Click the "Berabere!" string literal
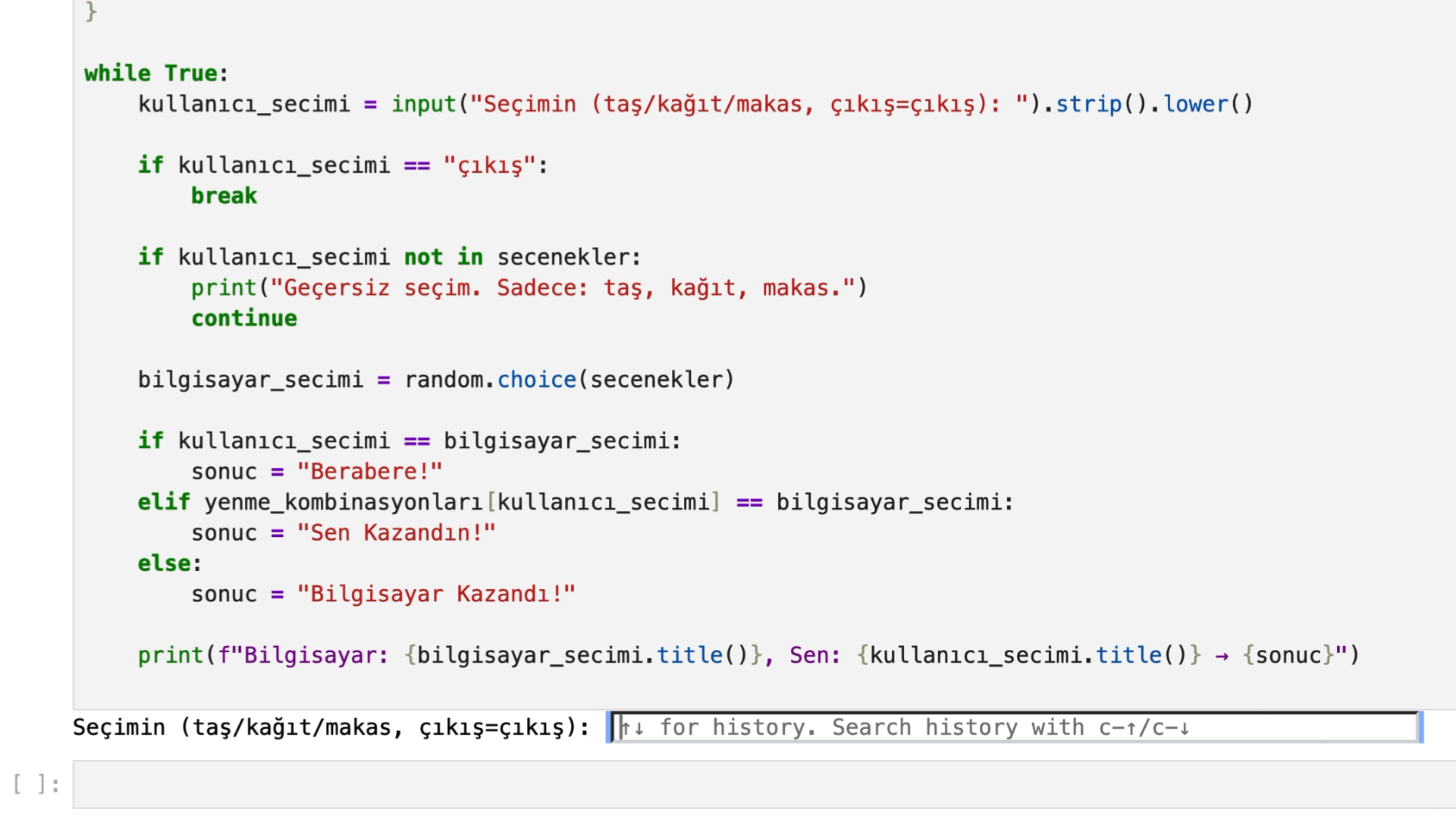Viewport: 1456px width, 819px height. [369, 472]
